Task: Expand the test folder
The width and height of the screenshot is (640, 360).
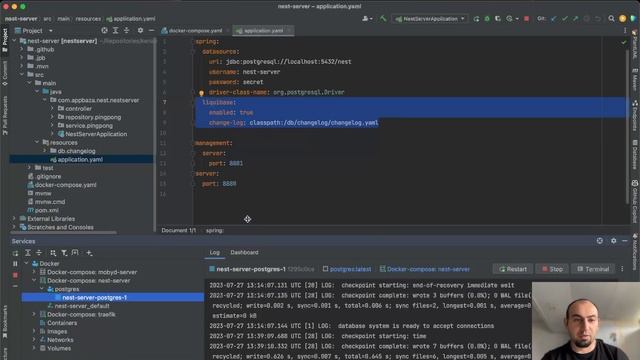Action: tap(29, 168)
